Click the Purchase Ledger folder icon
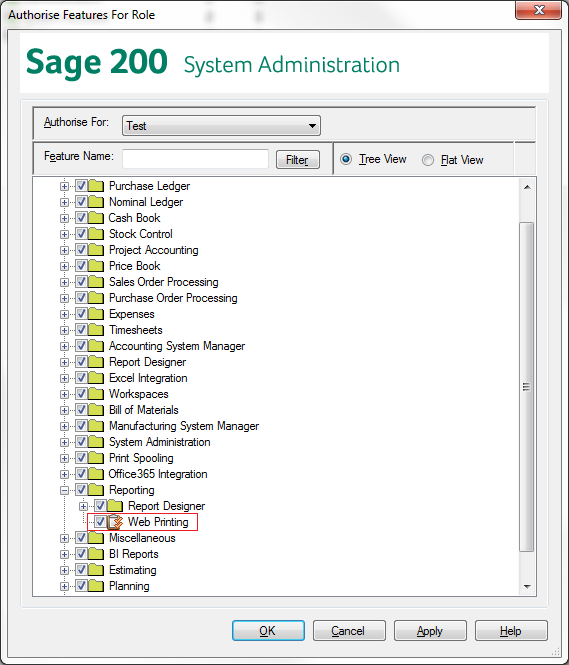Viewport: 569px width, 665px height. 96,186
